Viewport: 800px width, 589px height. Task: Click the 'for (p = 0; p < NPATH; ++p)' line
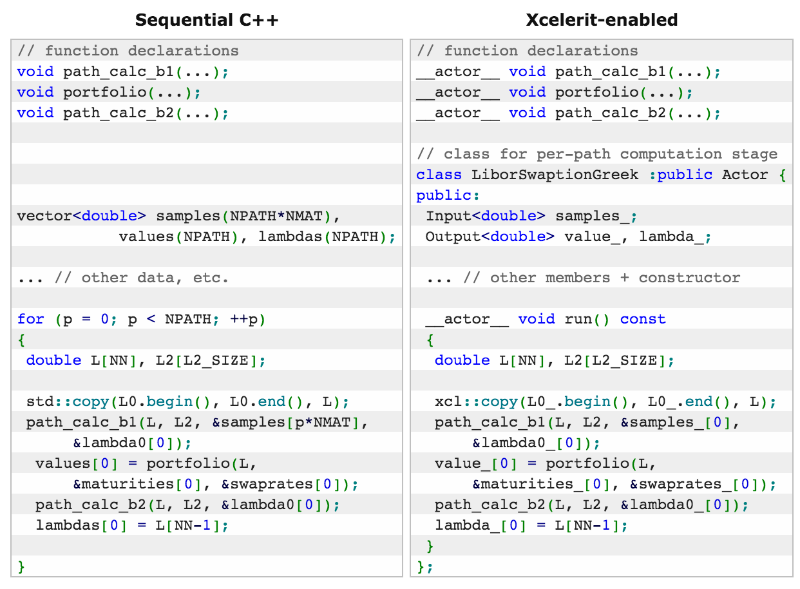[x=141, y=319]
